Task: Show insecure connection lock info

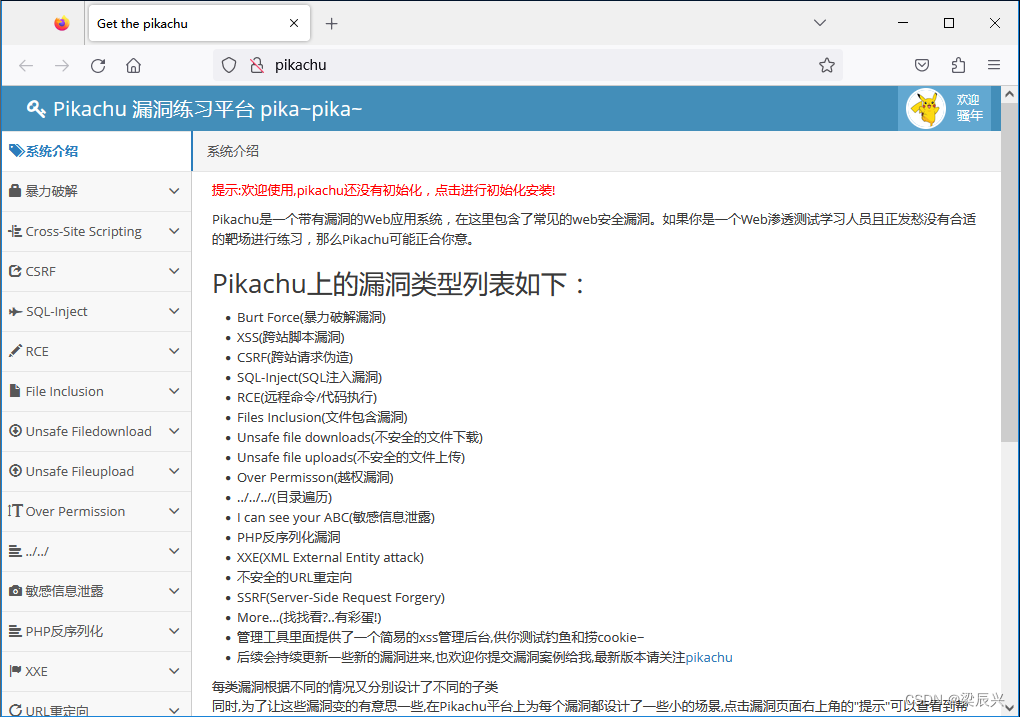Action: 257,65
